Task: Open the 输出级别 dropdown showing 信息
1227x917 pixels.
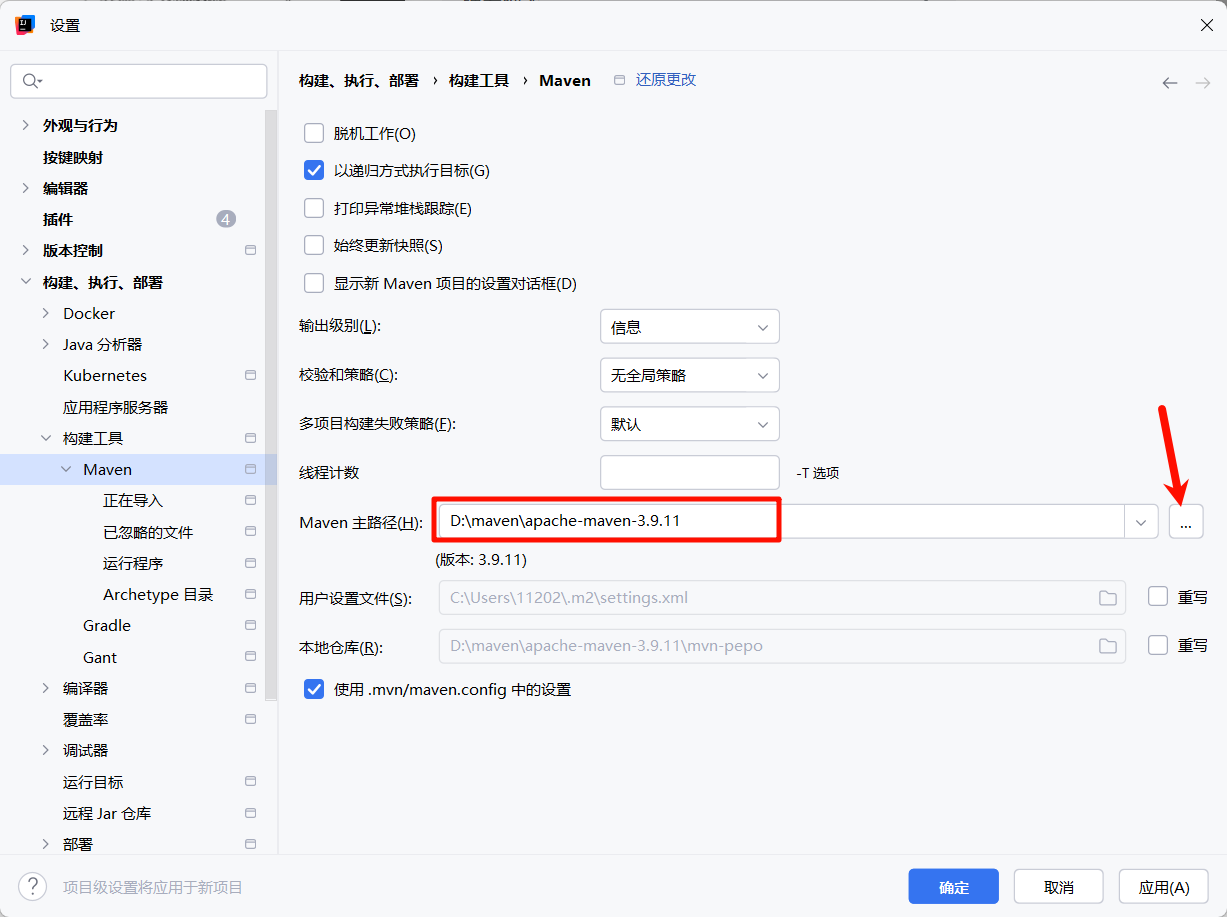Action: [689, 327]
